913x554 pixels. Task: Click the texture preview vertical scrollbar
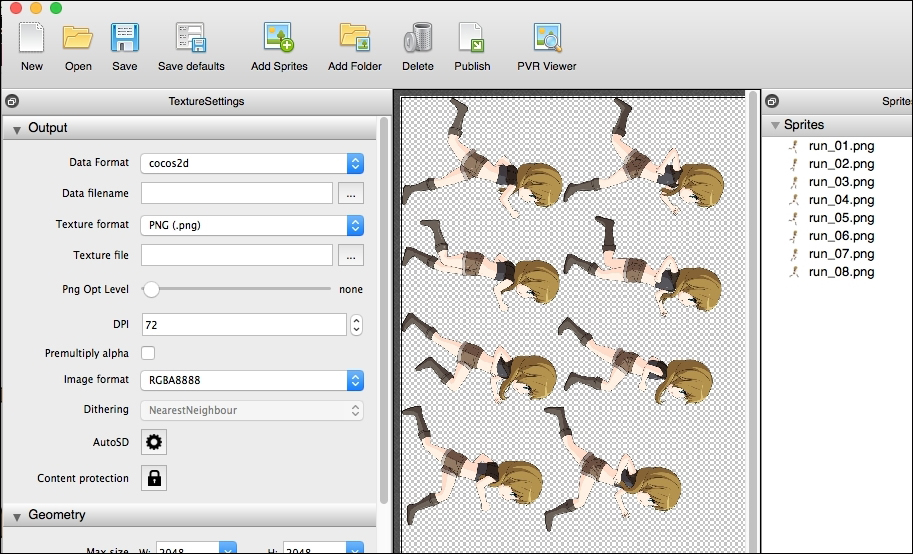[x=752, y=323]
